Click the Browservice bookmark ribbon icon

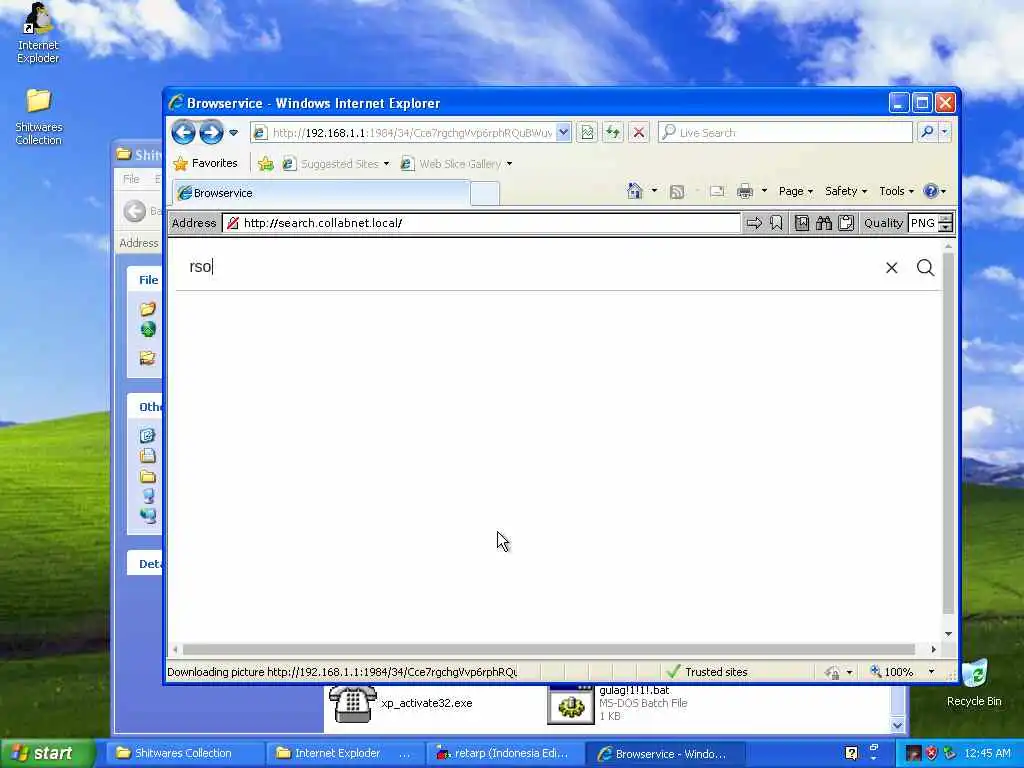point(776,223)
